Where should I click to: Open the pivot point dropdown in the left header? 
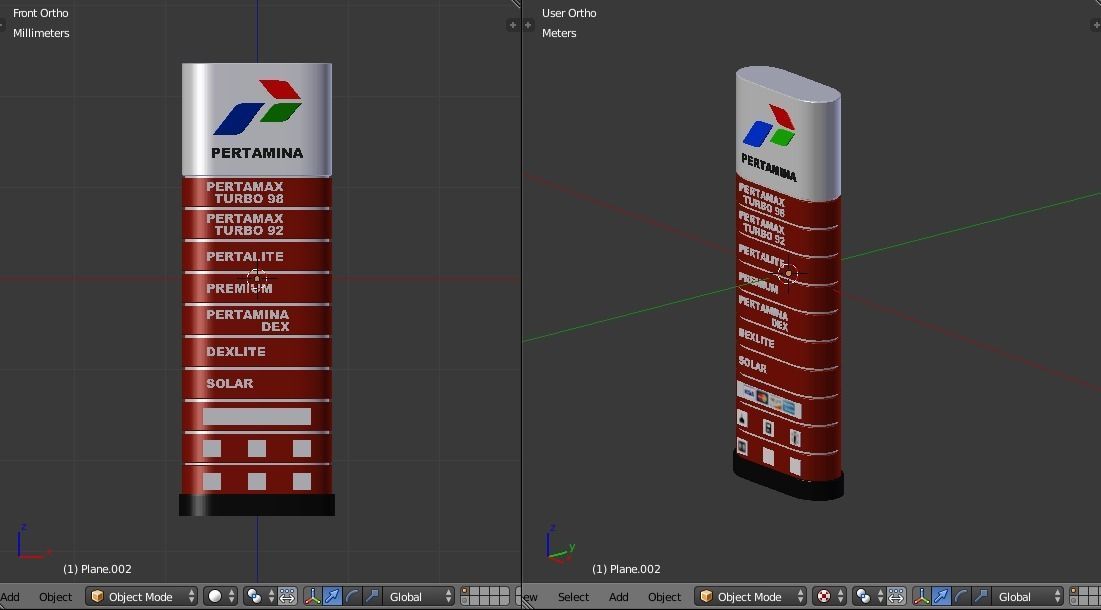pos(255,596)
